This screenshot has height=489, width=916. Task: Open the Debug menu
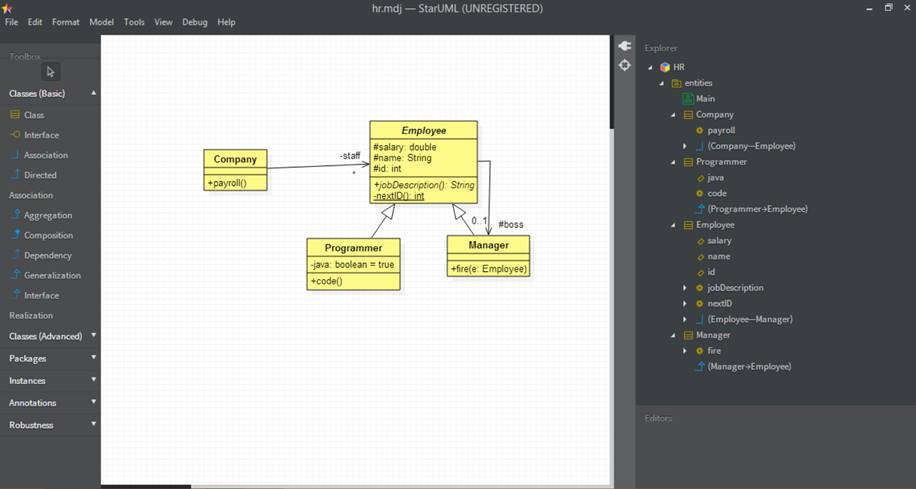(x=194, y=22)
